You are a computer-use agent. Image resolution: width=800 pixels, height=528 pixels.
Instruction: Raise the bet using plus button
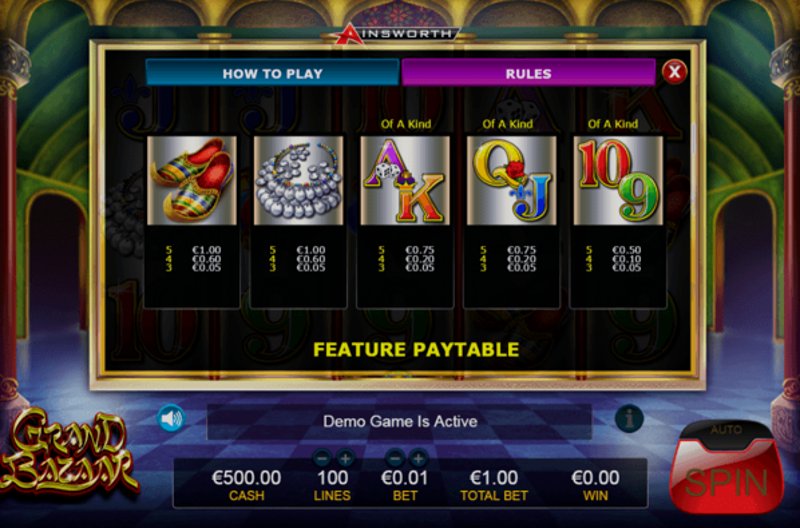point(418,459)
